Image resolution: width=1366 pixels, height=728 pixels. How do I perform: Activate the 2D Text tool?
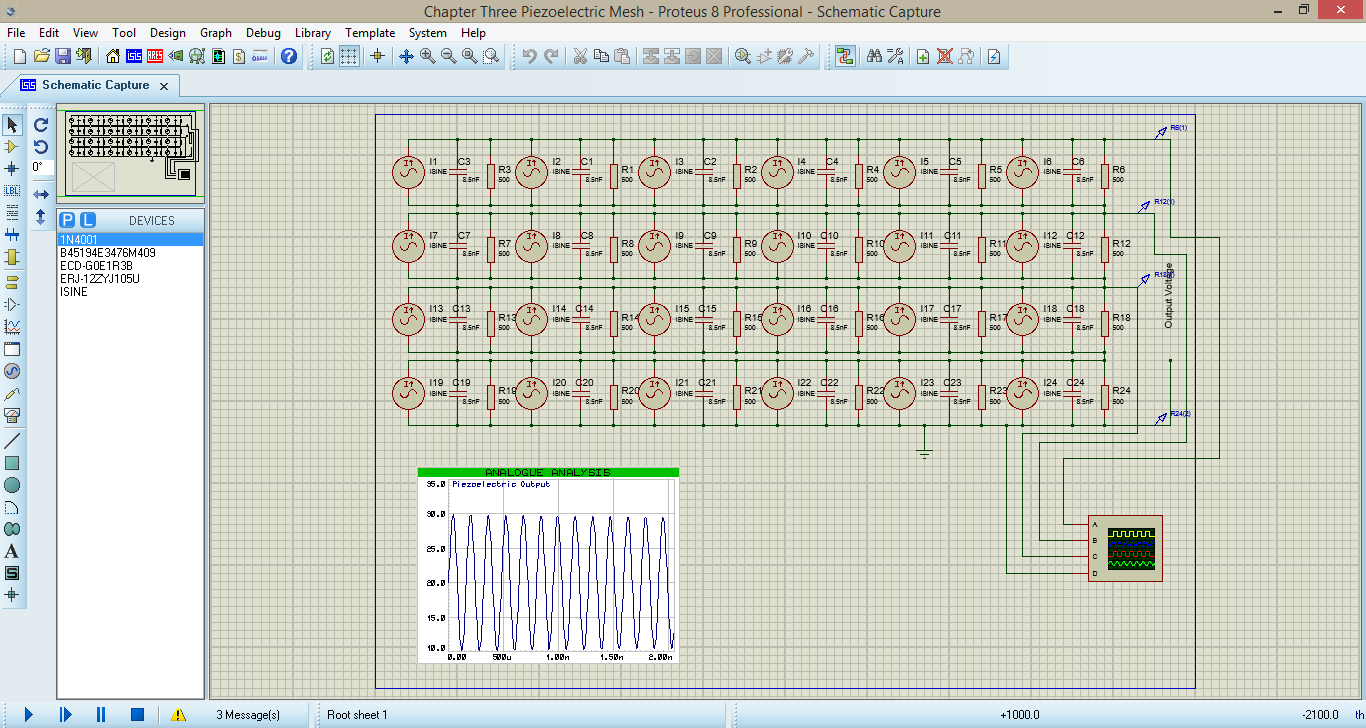coord(12,551)
